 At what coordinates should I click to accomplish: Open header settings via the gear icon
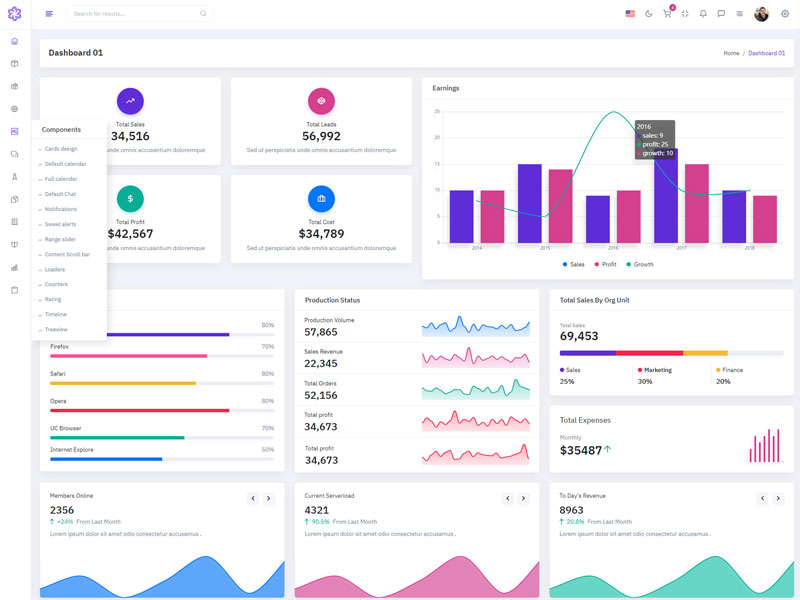tap(784, 13)
